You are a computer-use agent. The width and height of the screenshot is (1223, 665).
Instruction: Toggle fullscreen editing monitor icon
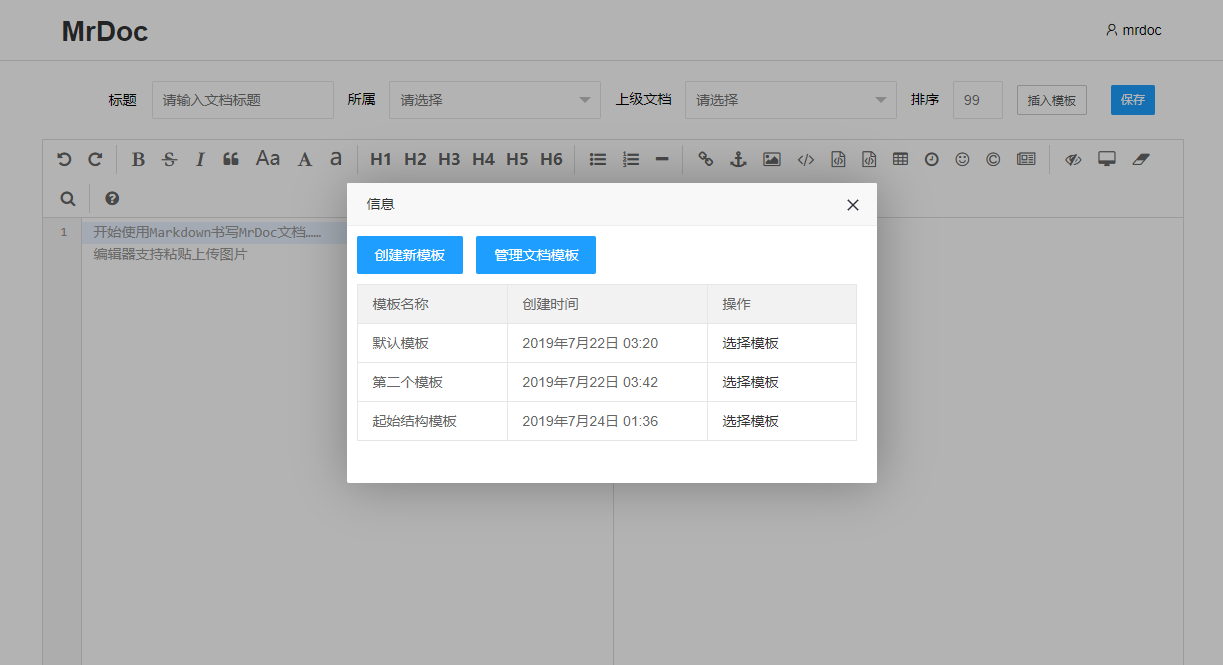[1106, 159]
